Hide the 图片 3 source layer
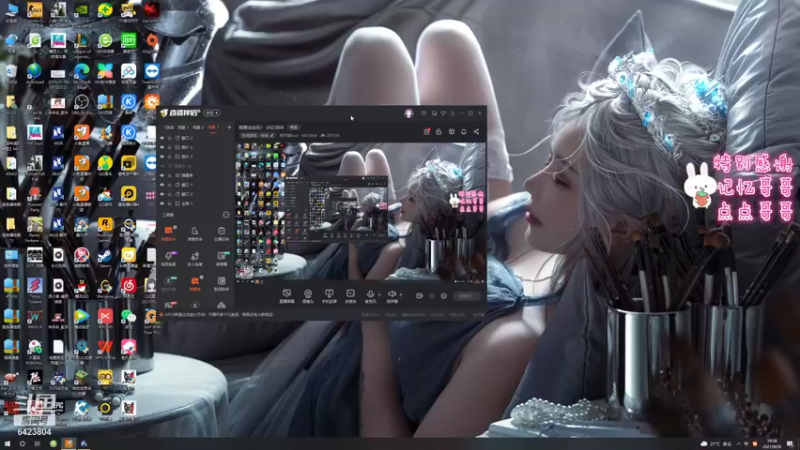 click(162, 157)
